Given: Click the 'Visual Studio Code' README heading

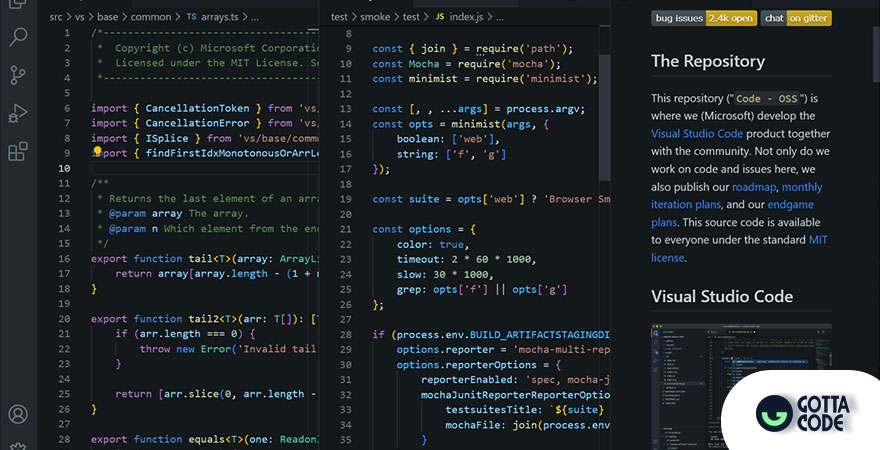Looking at the screenshot, I should point(722,296).
